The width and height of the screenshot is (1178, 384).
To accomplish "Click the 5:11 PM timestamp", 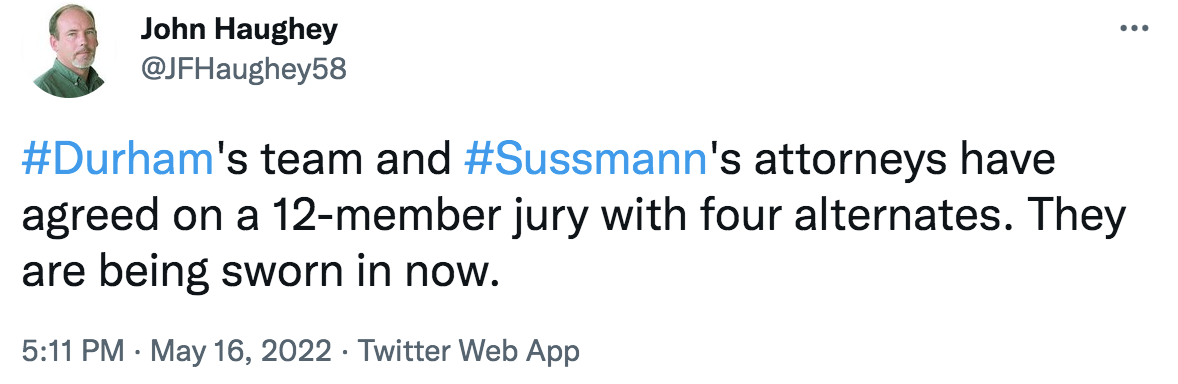I will pyautogui.click(x=73, y=351).
